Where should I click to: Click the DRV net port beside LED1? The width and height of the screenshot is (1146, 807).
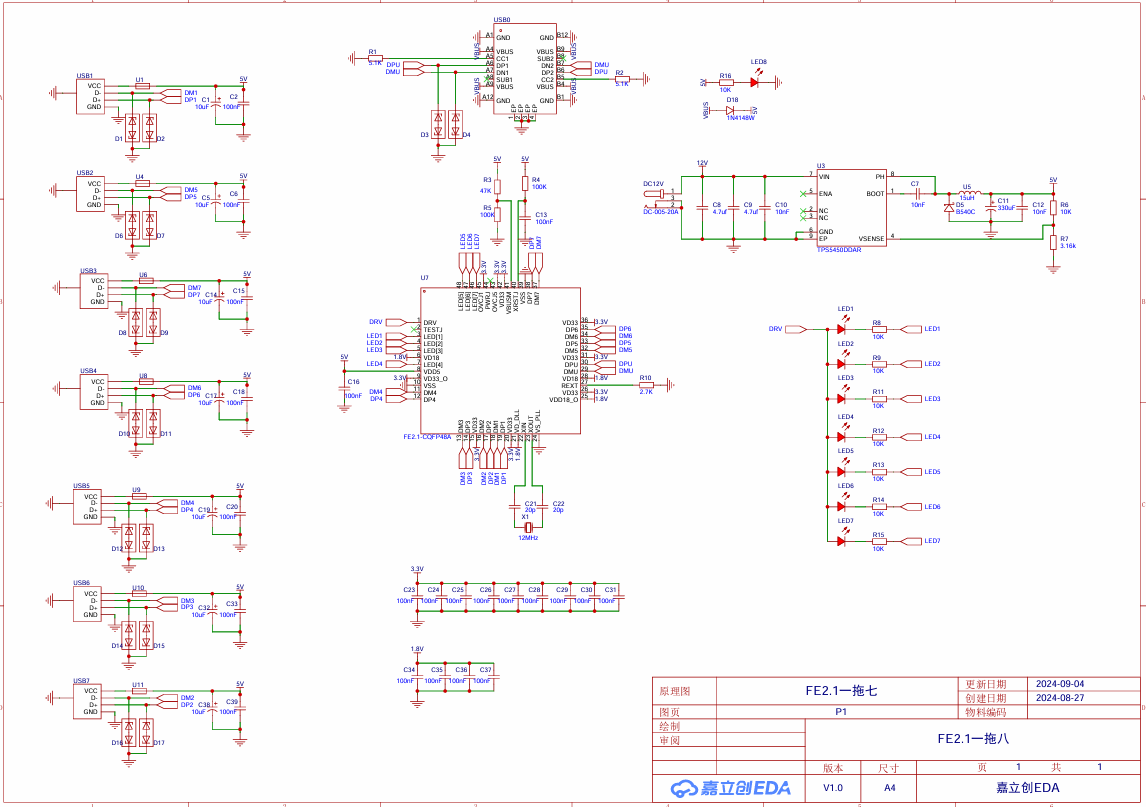(x=796, y=330)
